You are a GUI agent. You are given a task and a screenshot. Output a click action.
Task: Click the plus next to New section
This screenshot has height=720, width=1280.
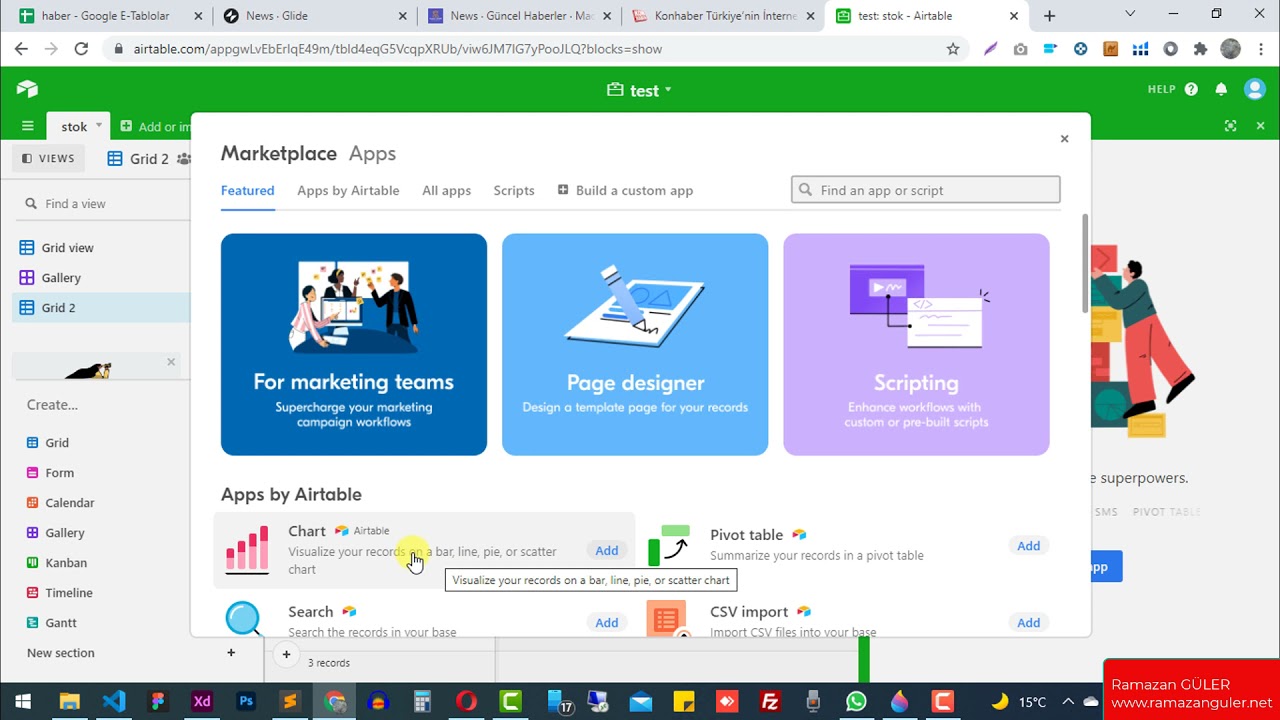(x=231, y=652)
